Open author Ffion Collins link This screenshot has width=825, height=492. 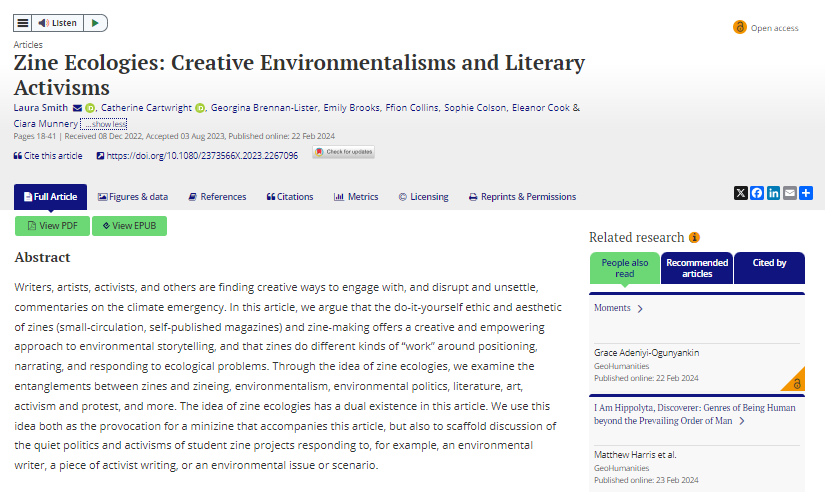412,107
